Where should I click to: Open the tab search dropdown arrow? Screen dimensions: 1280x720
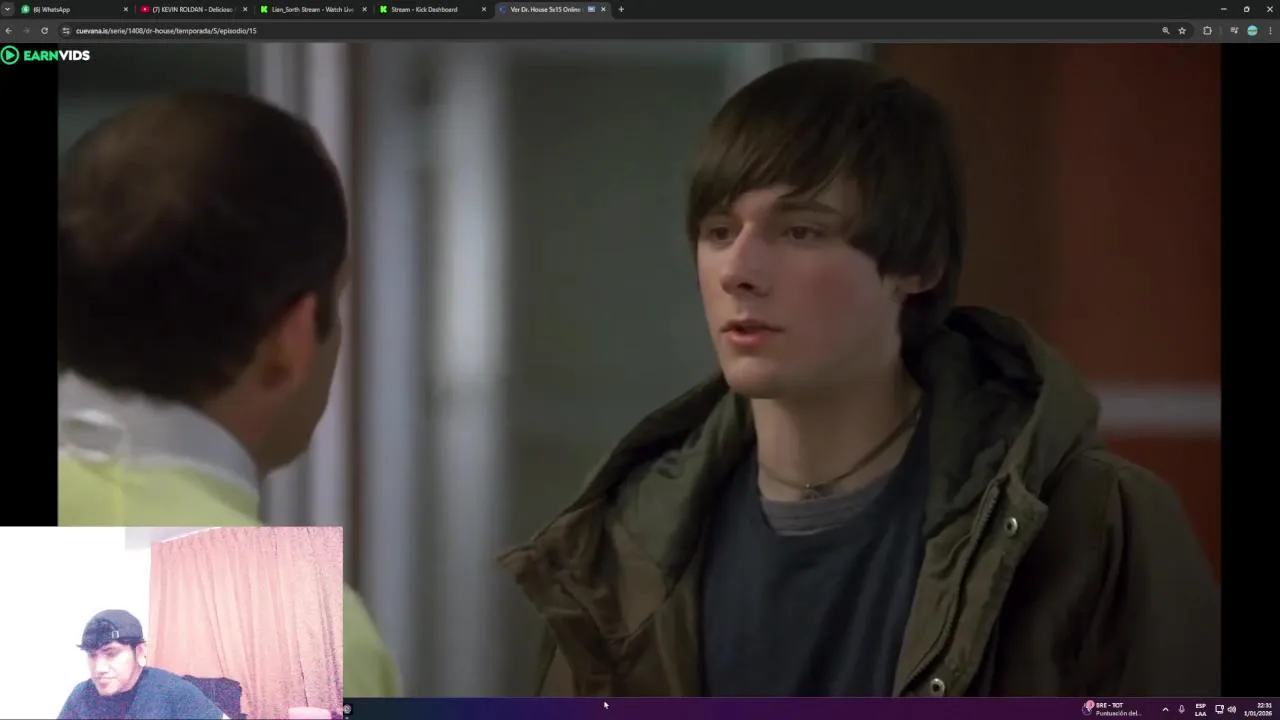click(7, 9)
